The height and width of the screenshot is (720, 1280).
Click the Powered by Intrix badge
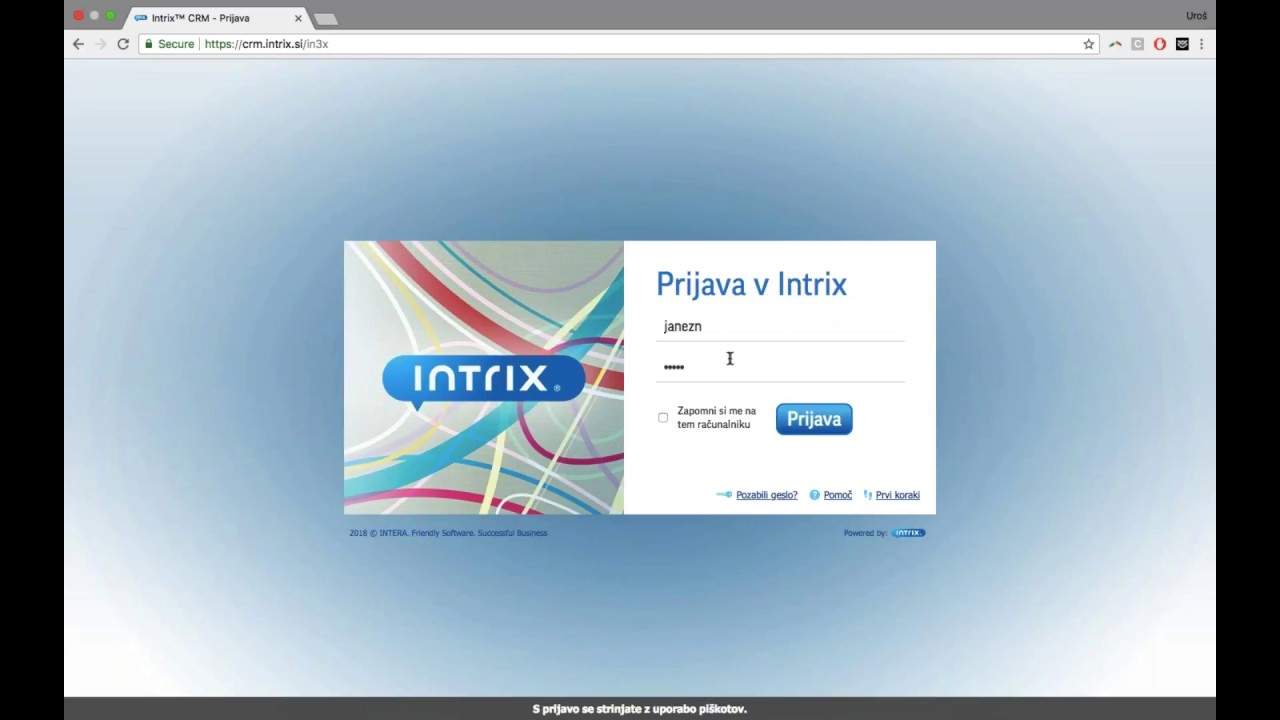[x=908, y=532]
